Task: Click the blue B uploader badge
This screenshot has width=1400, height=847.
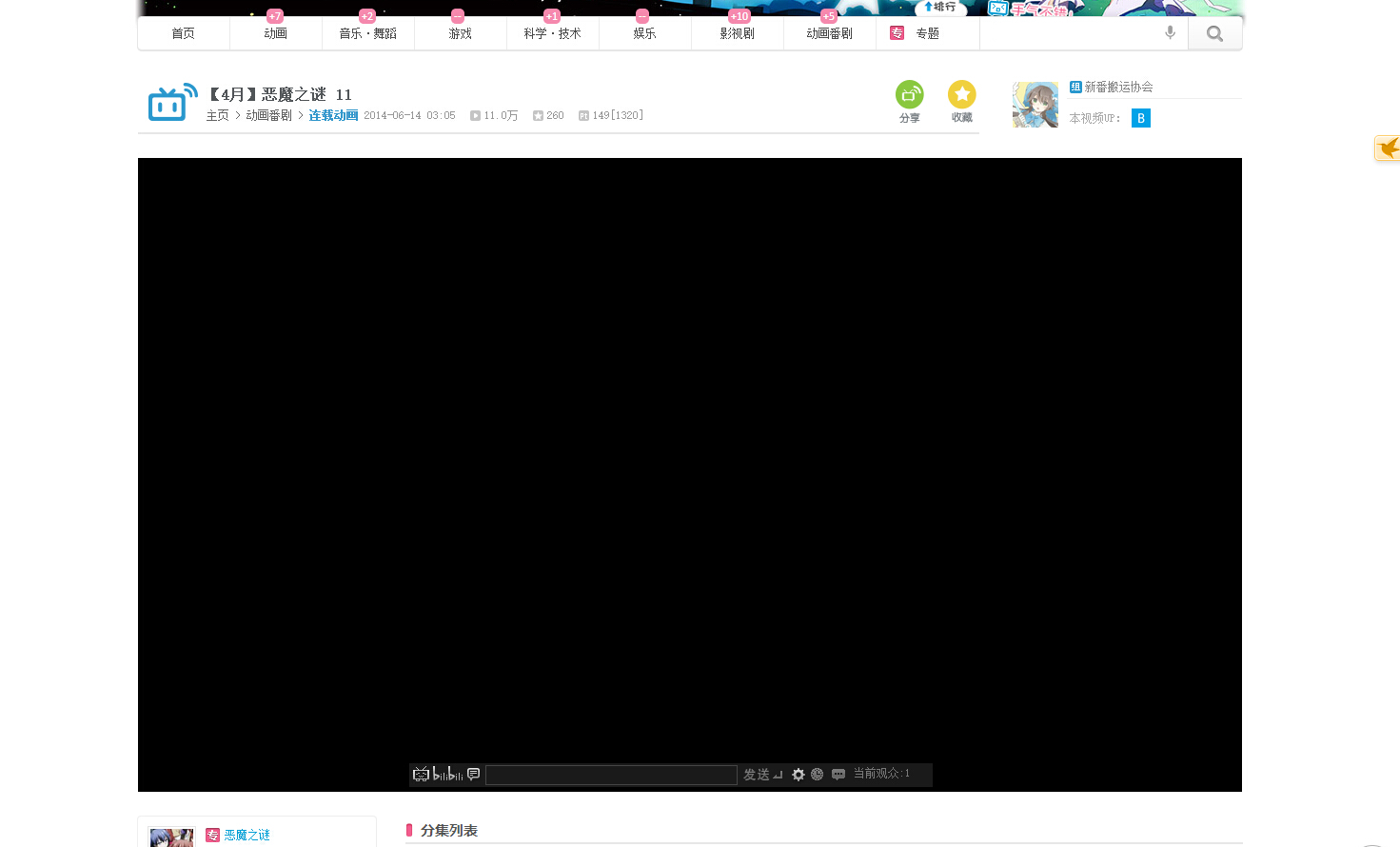Action: pos(1141,118)
